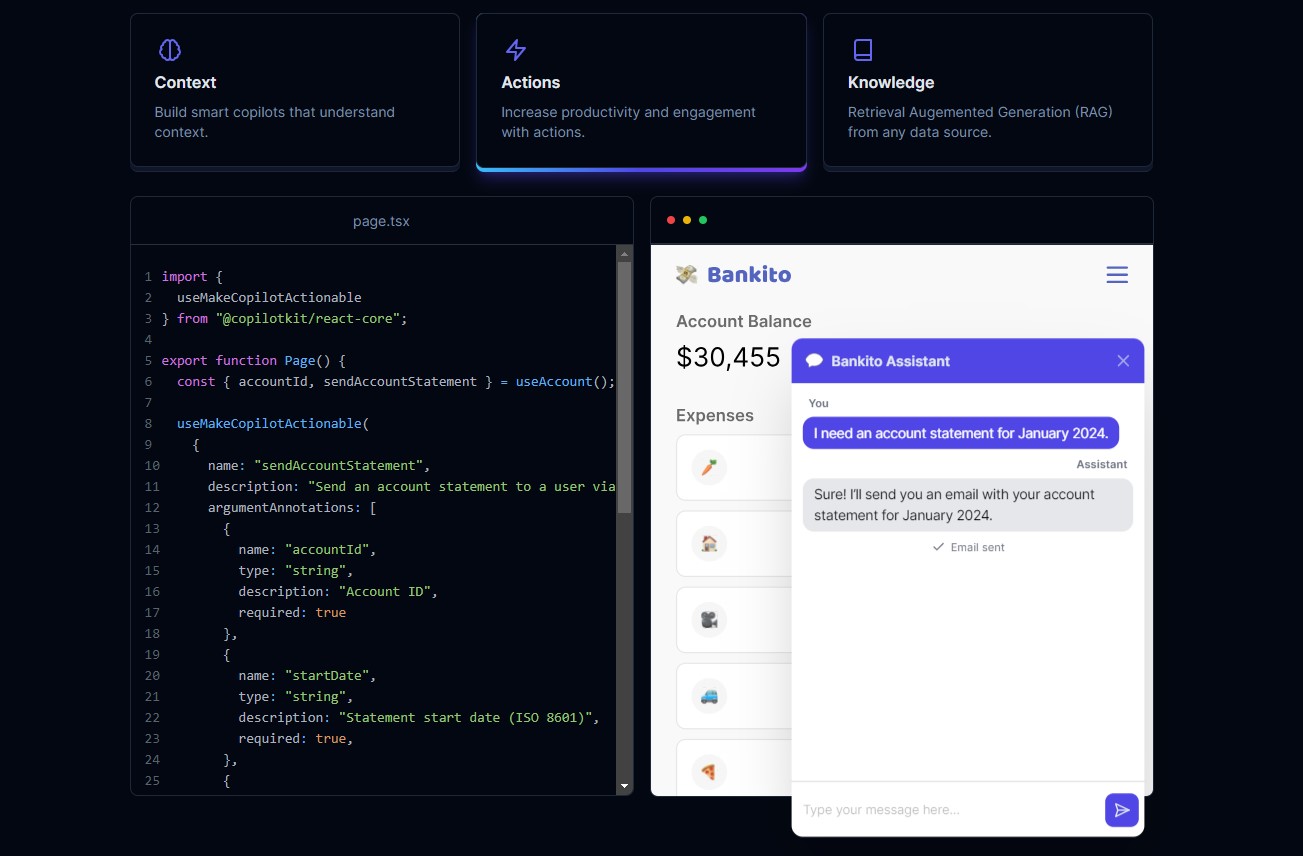Click 'argumentAnnotations' on line 12
1303x856 pixels.
[x=281, y=507]
